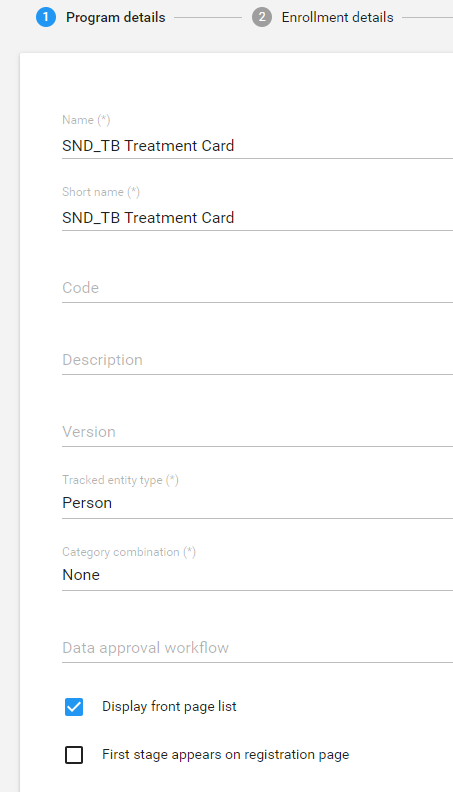Click the blue step 1 circle icon
This screenshot has width=453, height=792.
tap(45, 17)
